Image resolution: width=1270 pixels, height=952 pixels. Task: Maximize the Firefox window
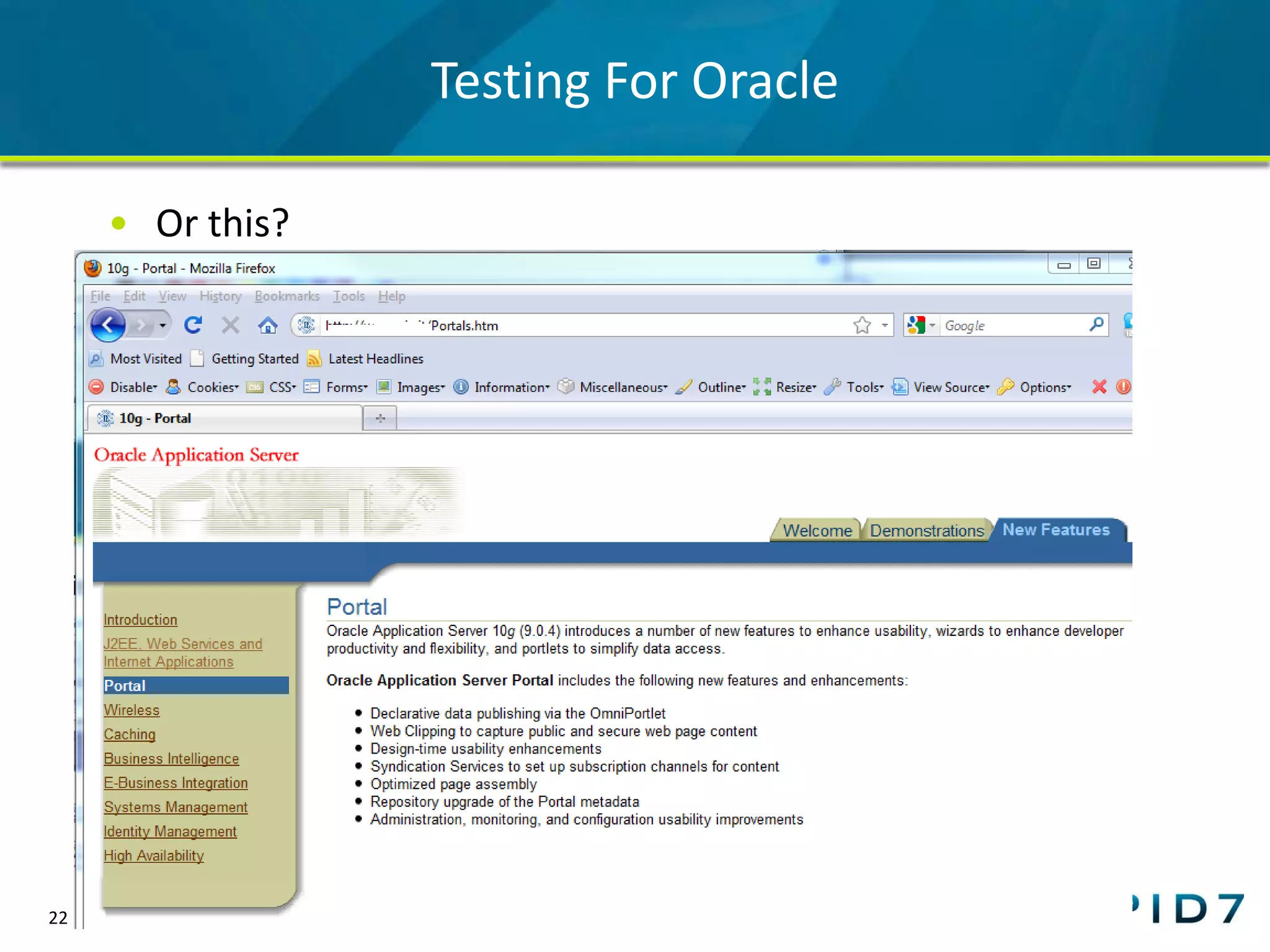coord(1094,263)
